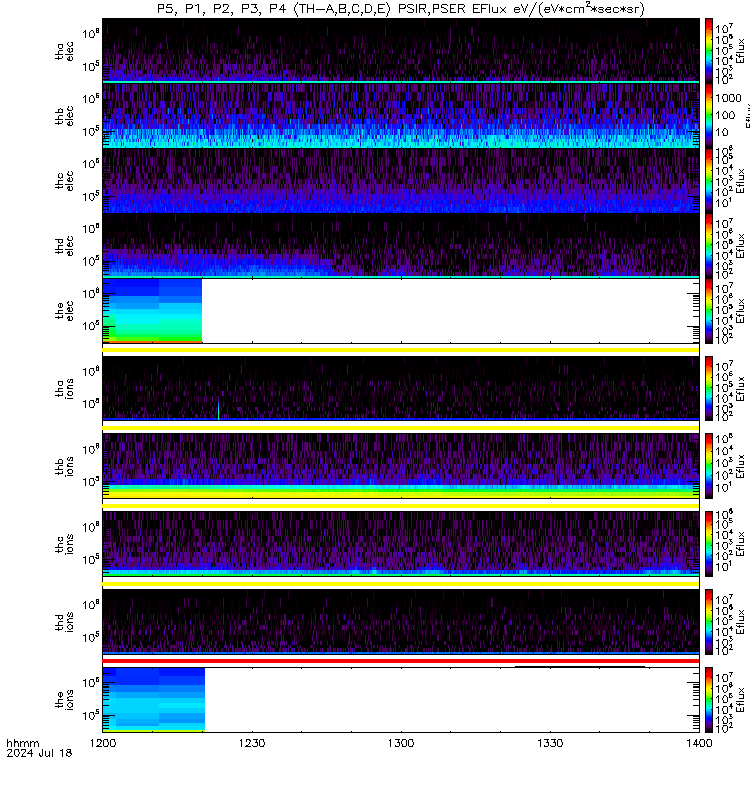Click the color bar beside the ions panel
Image resolution: width=750 pixels, height=800 pixels.
pyautogui.click(x=709, y=699)
